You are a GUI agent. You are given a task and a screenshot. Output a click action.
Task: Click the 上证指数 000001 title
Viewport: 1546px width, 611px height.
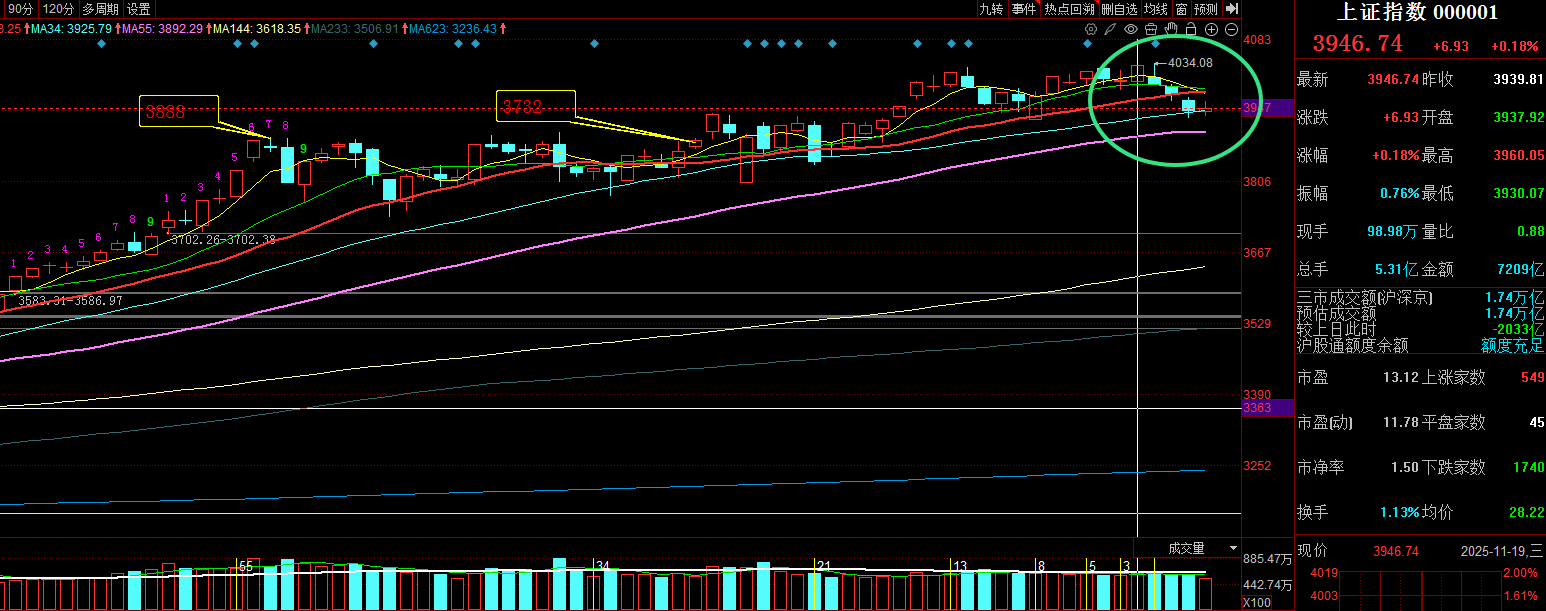1418,12
